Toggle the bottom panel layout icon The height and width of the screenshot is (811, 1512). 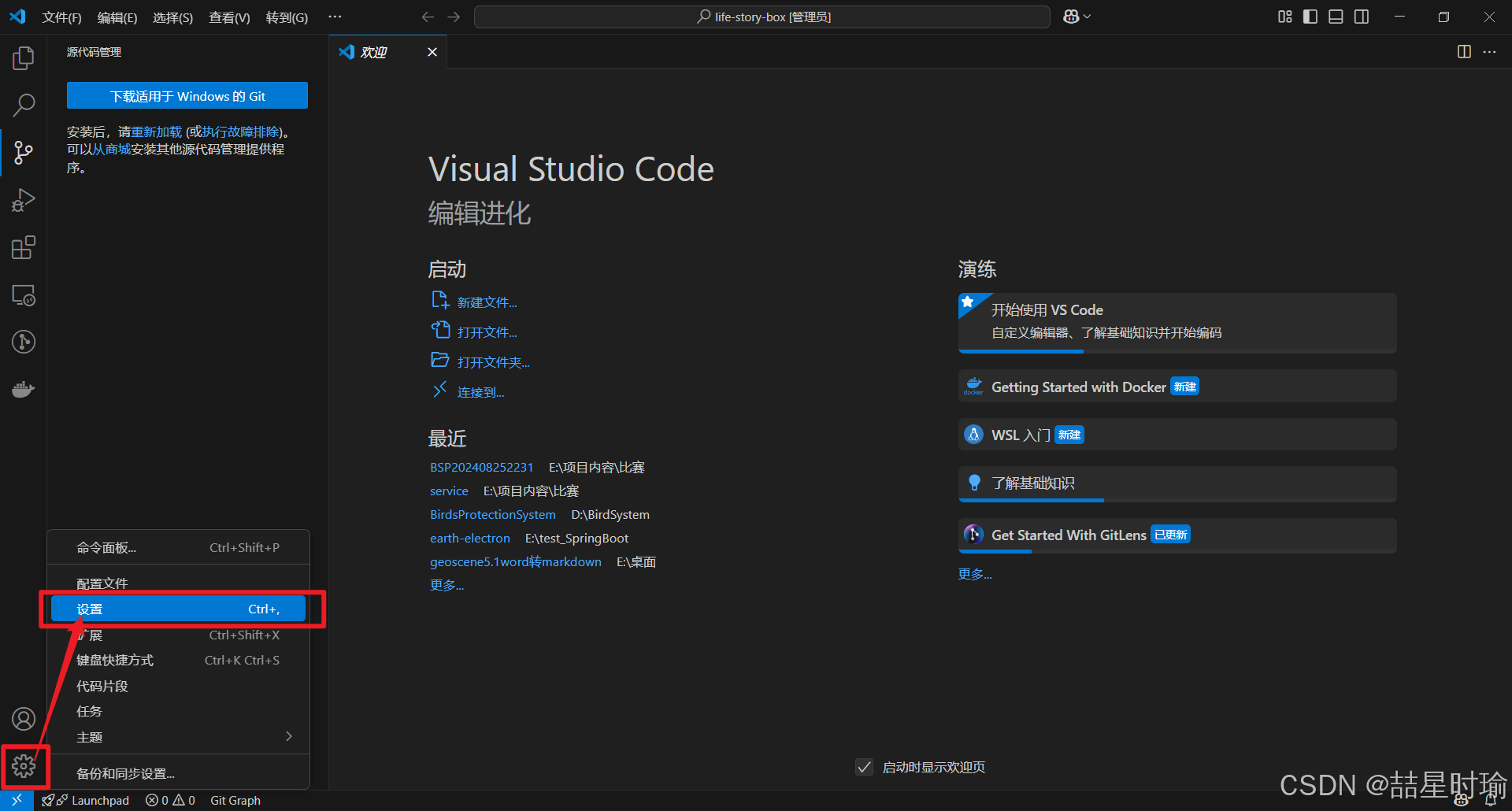click(1336, 17)
